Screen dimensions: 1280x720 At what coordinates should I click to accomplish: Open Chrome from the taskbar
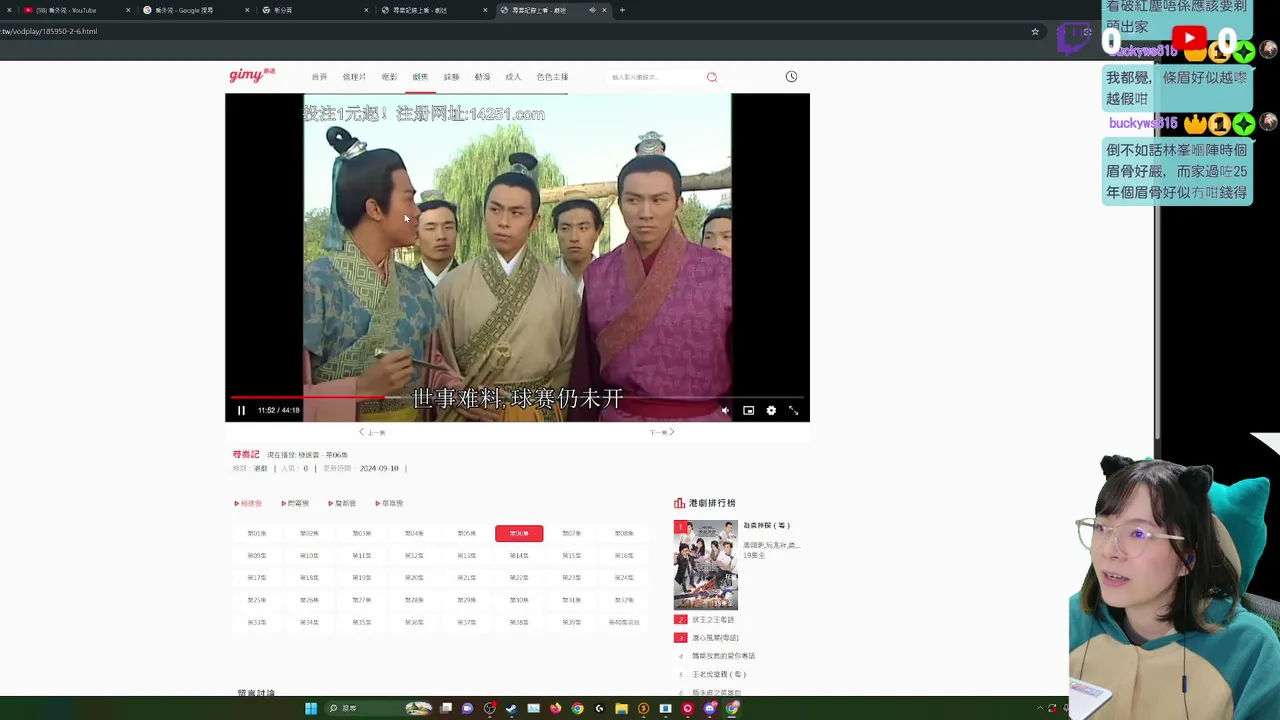pyautogui.click(x=577, y=708)
